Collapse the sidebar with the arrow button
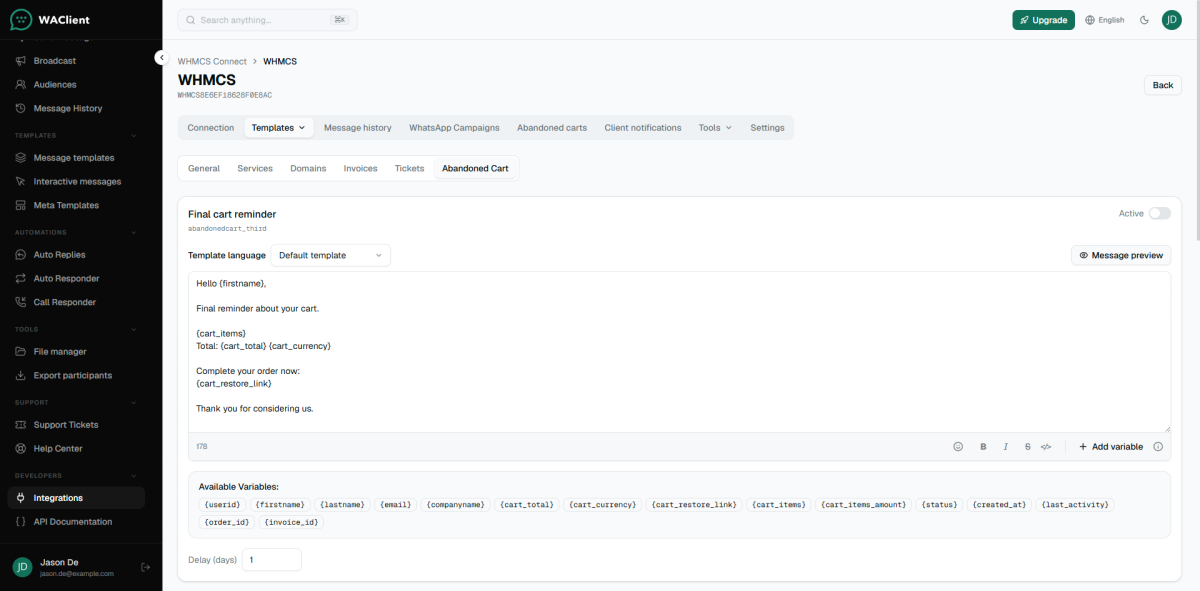1200x591 pixels. click(161, 58)
